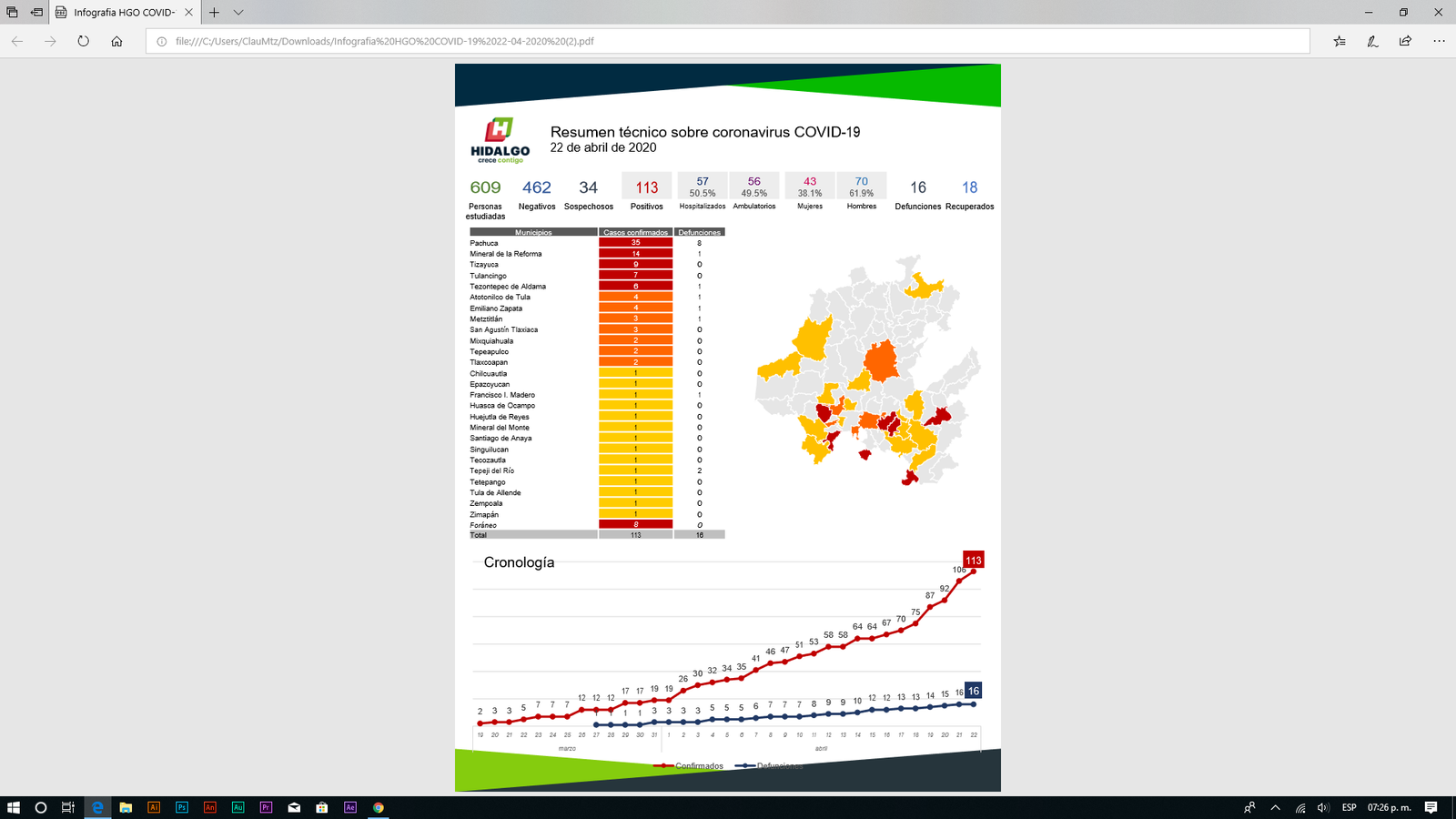The width and height of the screenshot is (1456, 819).
Task: Launch Adobe Premiere Pro from taskbar
Action: pyautogui.click(x=266, y=807)
